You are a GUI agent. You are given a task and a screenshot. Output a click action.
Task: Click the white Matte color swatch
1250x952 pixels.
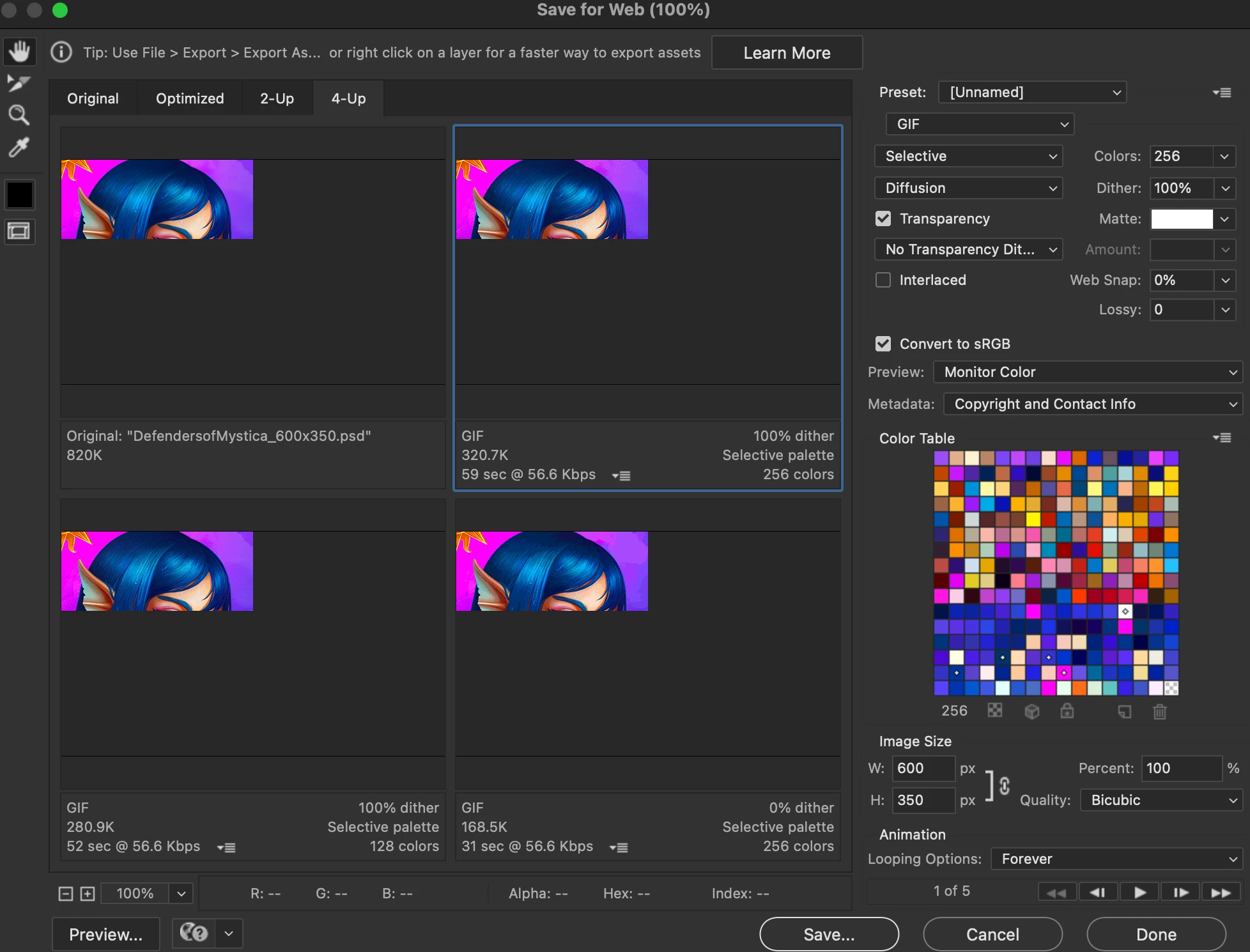tap(1182, 219)
